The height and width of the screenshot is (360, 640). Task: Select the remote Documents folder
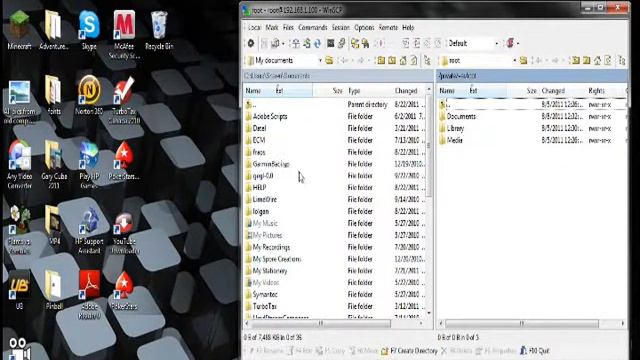click(x=532, y=116)
